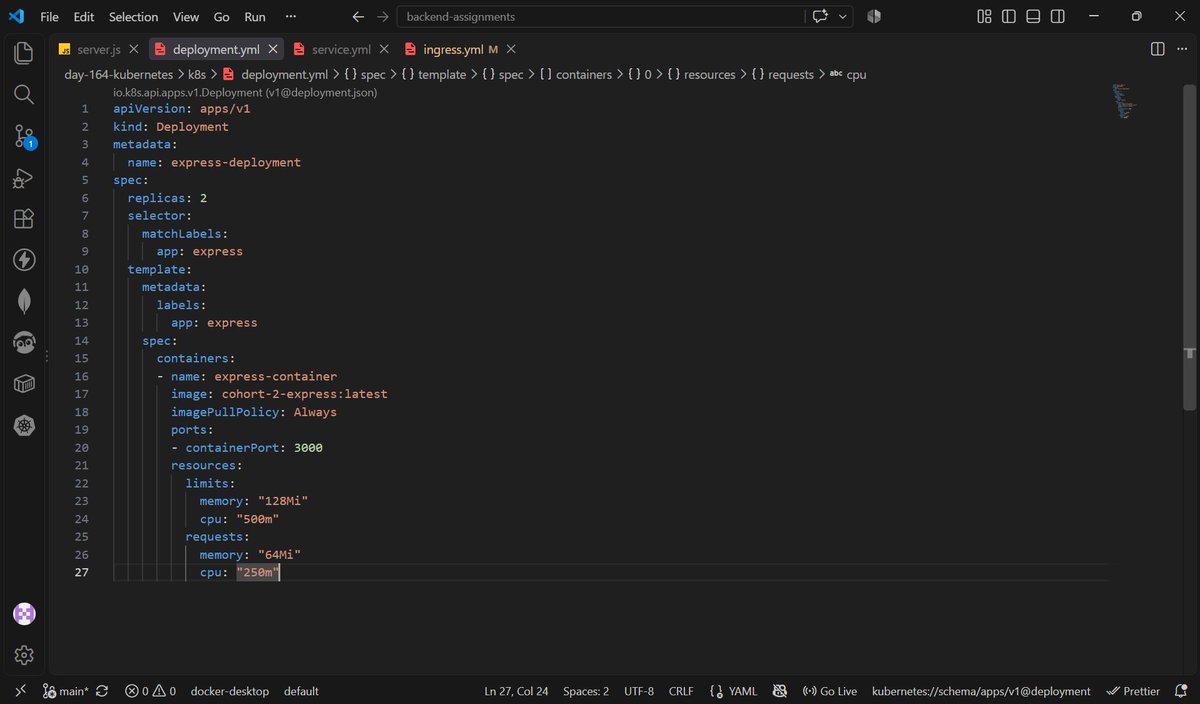Open the Thunder Client lightning icon
The image size is (1200, 704).
coord(24,260)
